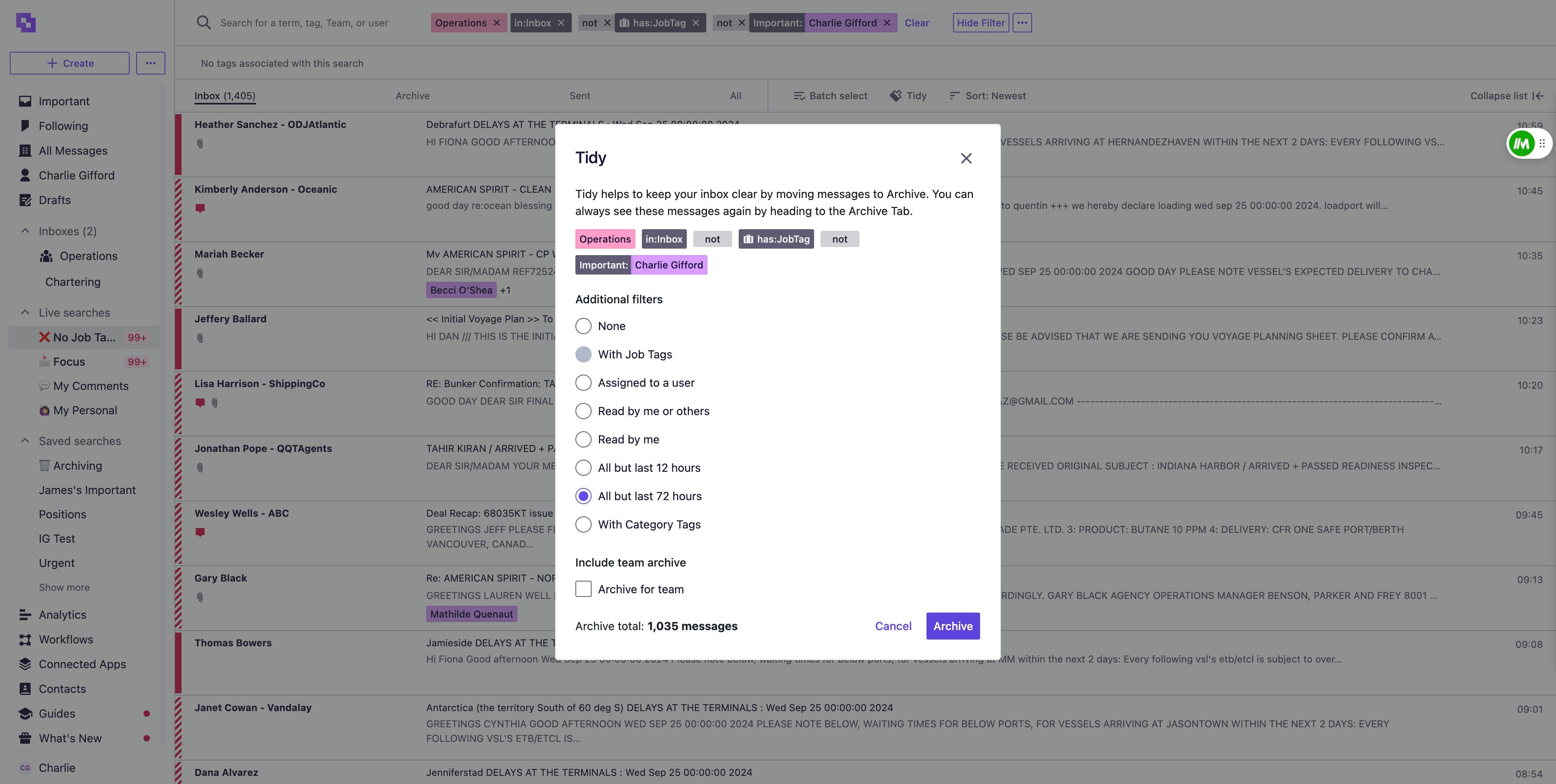Cancel the Tidy dialog
This screenshot has height=784, width=1556.
pos(893,626)
